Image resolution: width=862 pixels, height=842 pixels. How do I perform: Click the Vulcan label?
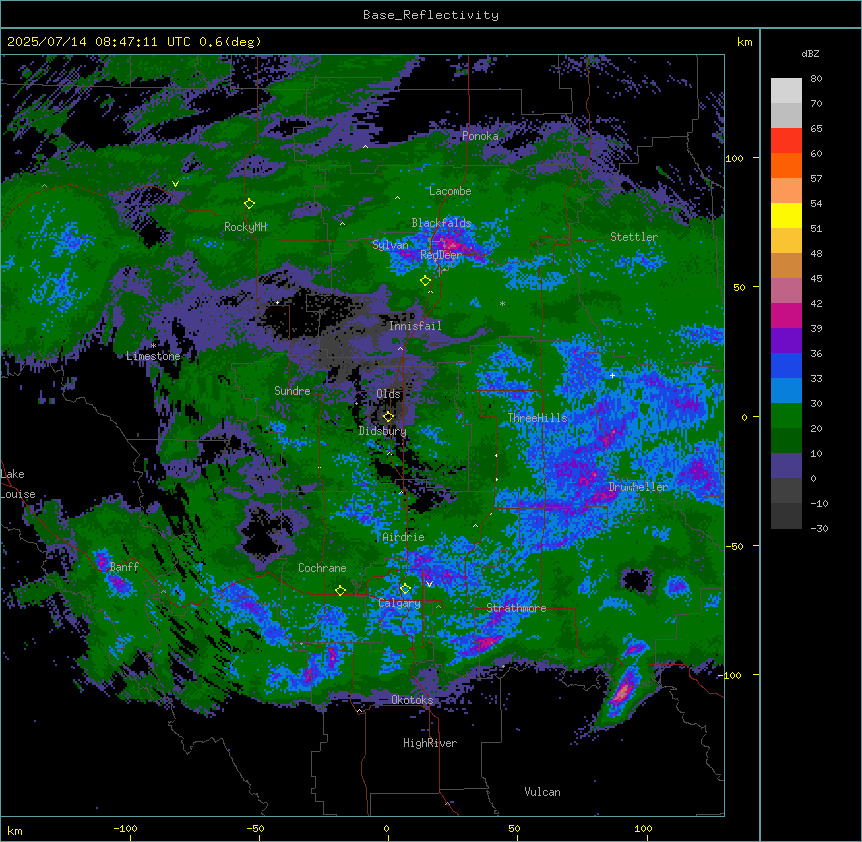pos(543,792)
